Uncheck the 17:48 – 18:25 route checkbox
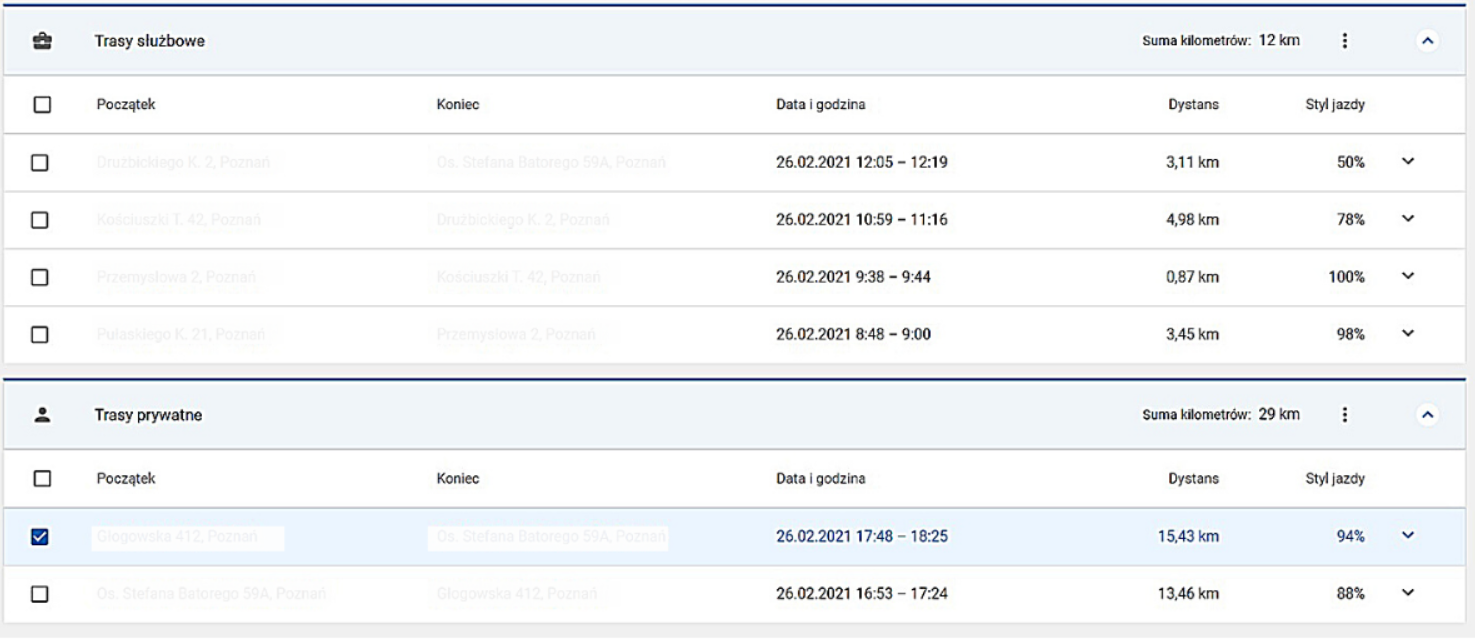Viewport: 1475px width, 639px height. (x=41, y=537)
